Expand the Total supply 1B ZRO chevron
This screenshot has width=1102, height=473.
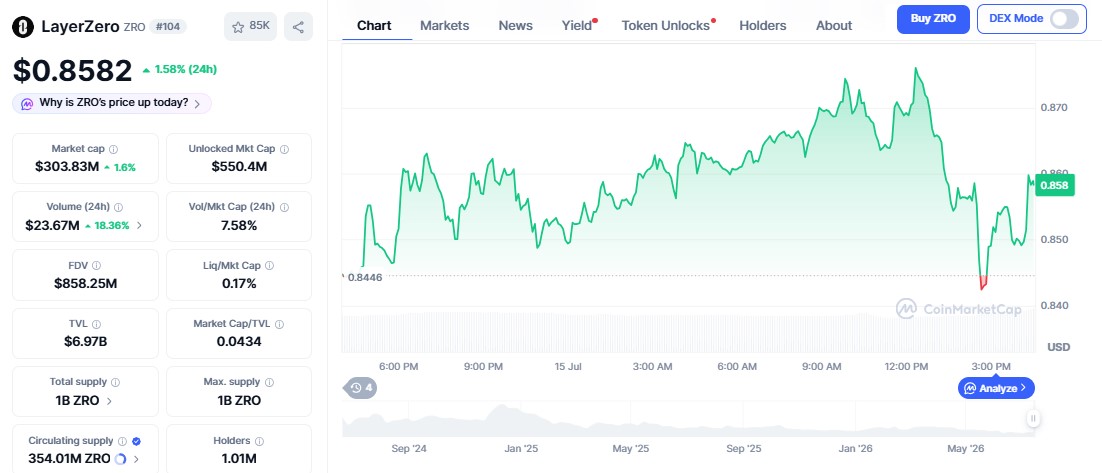point(109,401)
